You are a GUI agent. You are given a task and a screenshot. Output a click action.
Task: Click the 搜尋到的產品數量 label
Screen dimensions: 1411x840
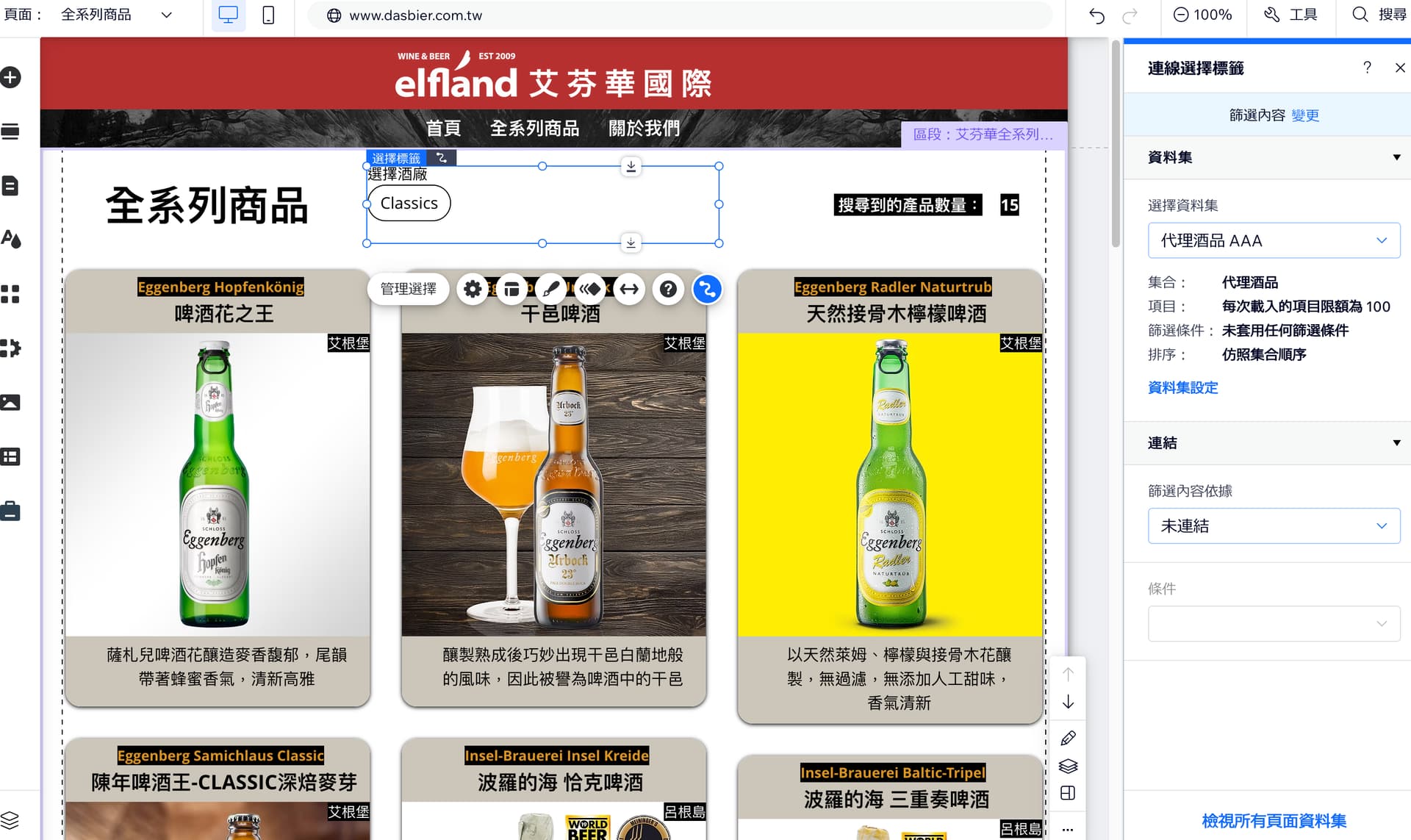click(908, 205)
